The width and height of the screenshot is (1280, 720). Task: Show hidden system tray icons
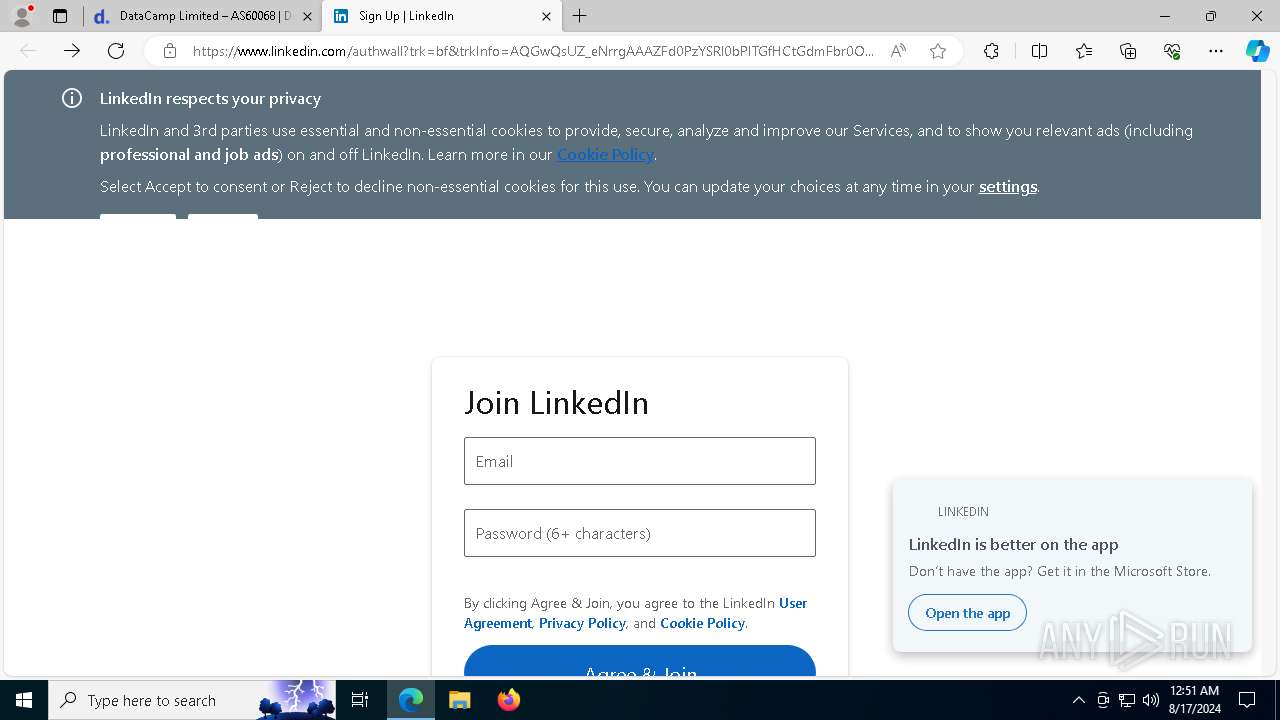tap(1078, 700)
